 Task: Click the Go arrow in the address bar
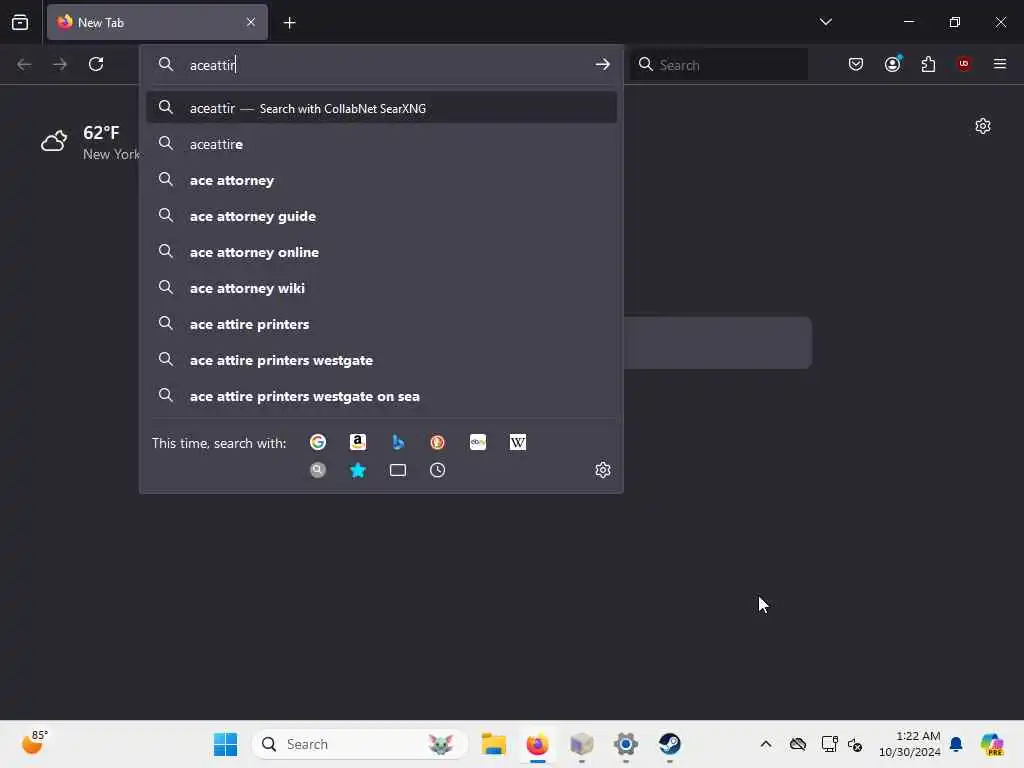602,64
